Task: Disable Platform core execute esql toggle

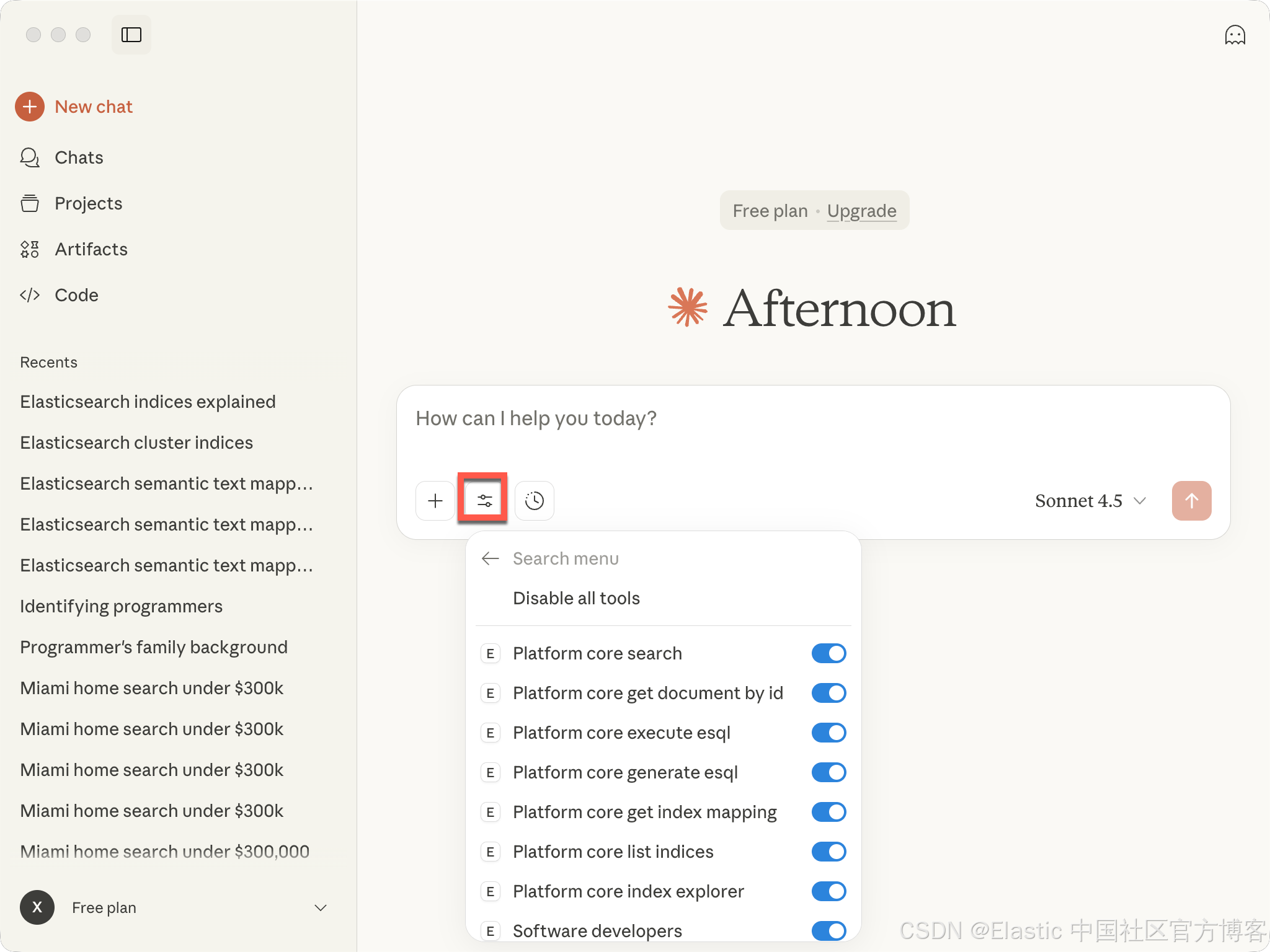Action: click(828, 733)
